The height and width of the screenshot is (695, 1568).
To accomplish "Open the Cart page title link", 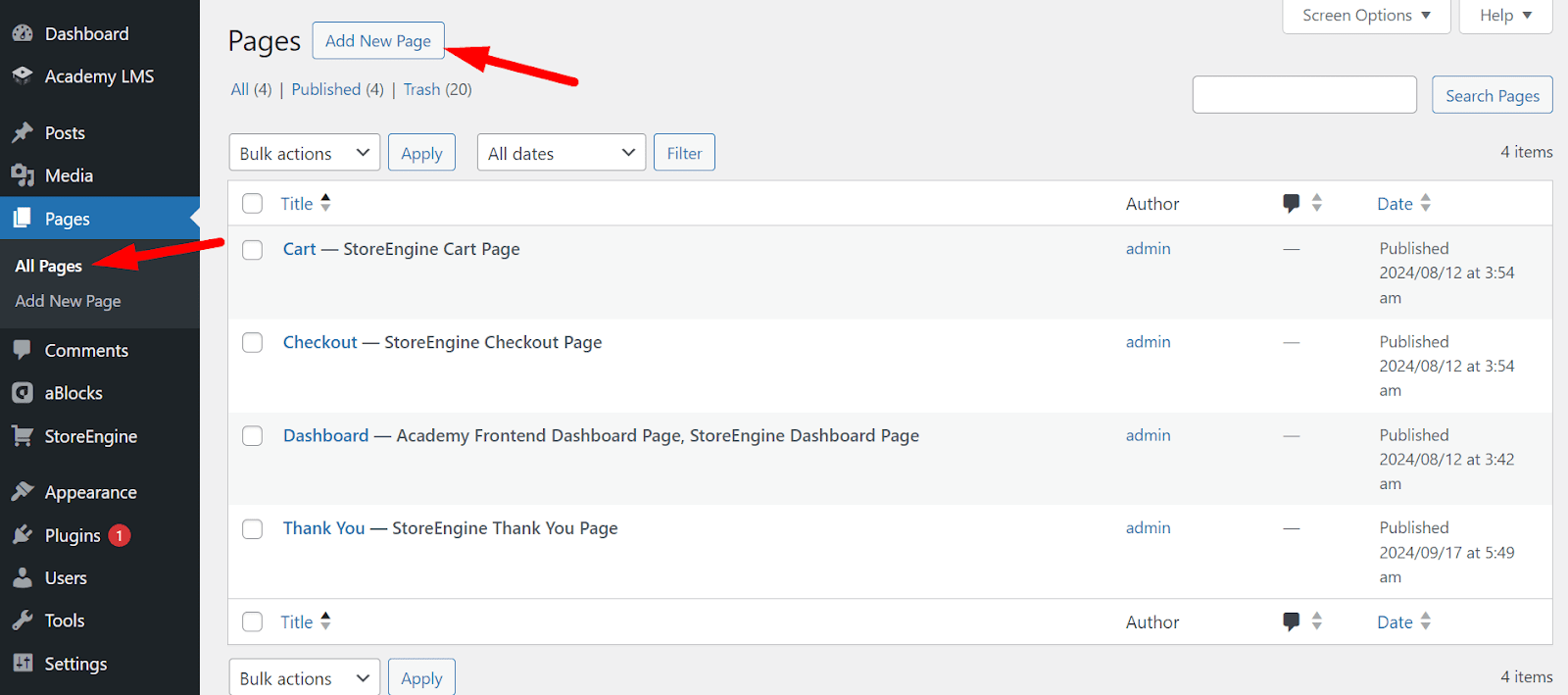I will [x=300, y=249].
